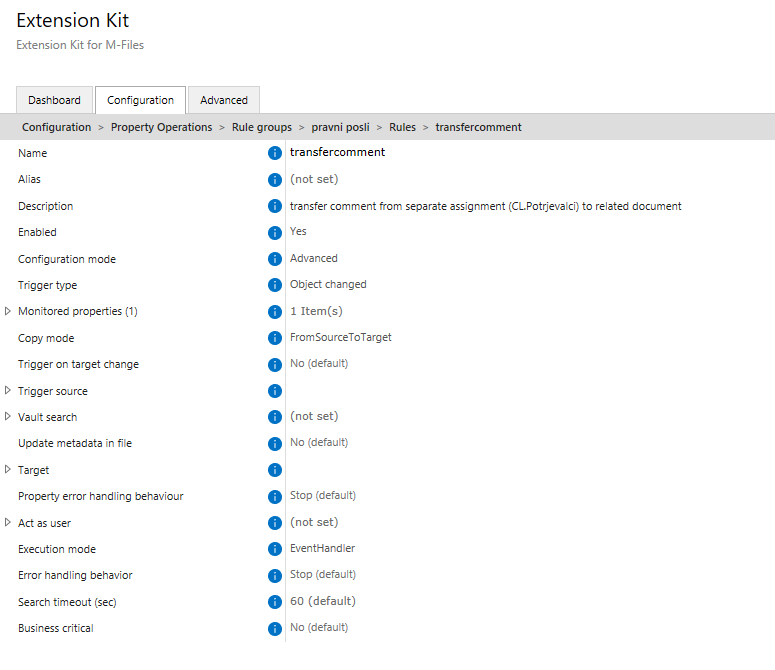Switch to the Dashboard tab

[x=54, y=100]
